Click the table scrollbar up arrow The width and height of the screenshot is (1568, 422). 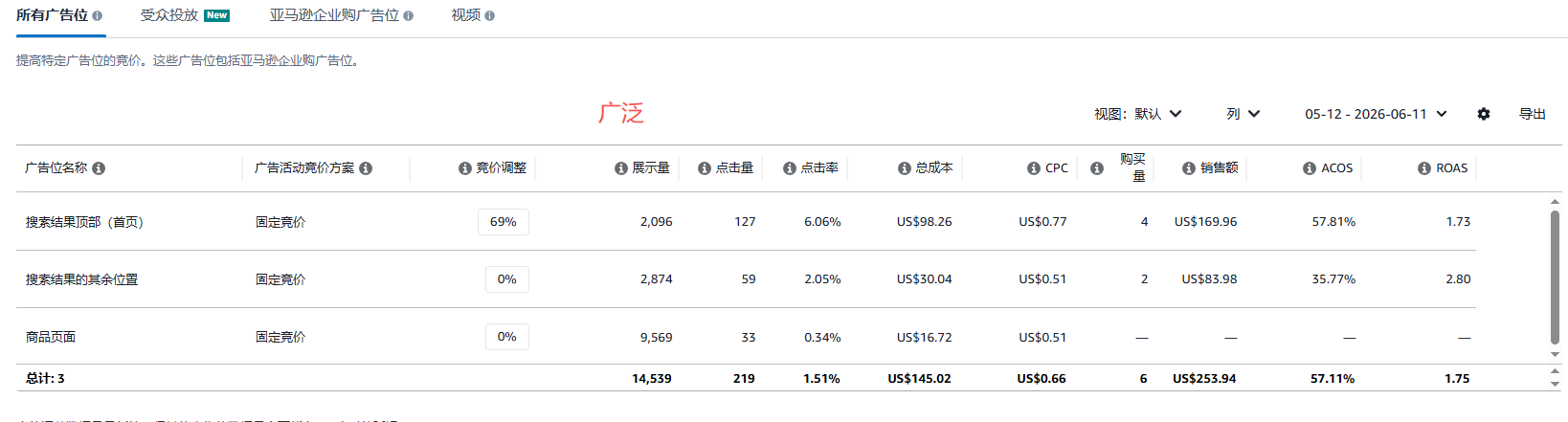1555,201
